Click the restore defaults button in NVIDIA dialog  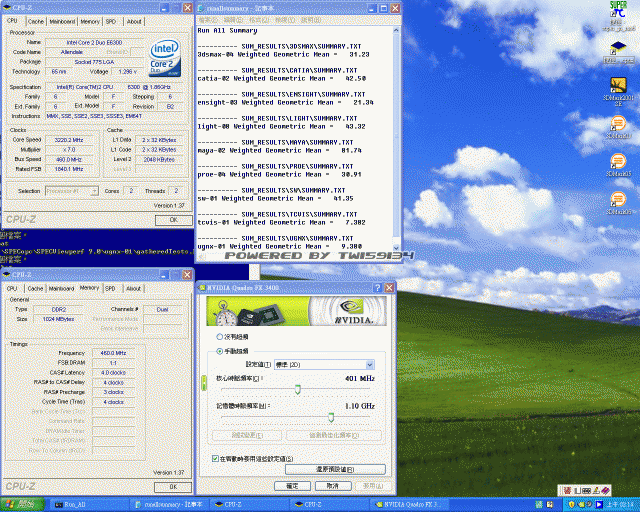click(x=335, y=470)
